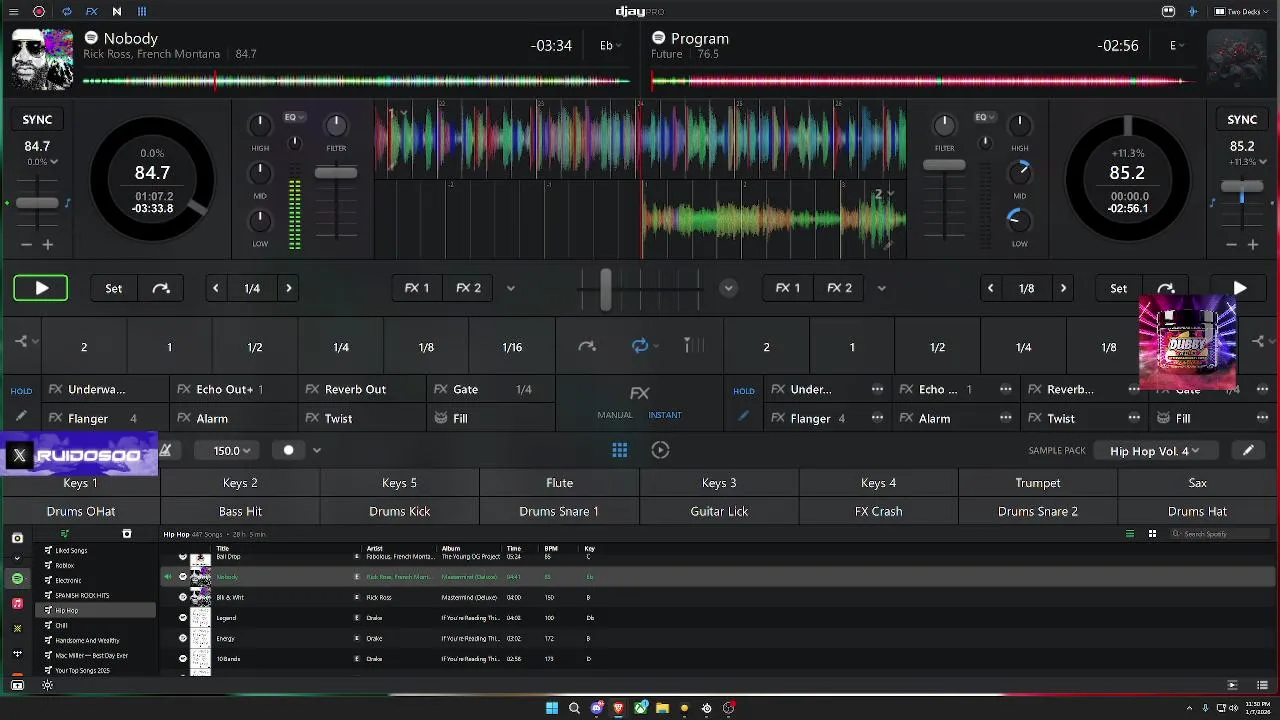The width and height of the screenshot is (1280, 720).
Task: Set a cue point on the left deck
Action: [114, 288]
